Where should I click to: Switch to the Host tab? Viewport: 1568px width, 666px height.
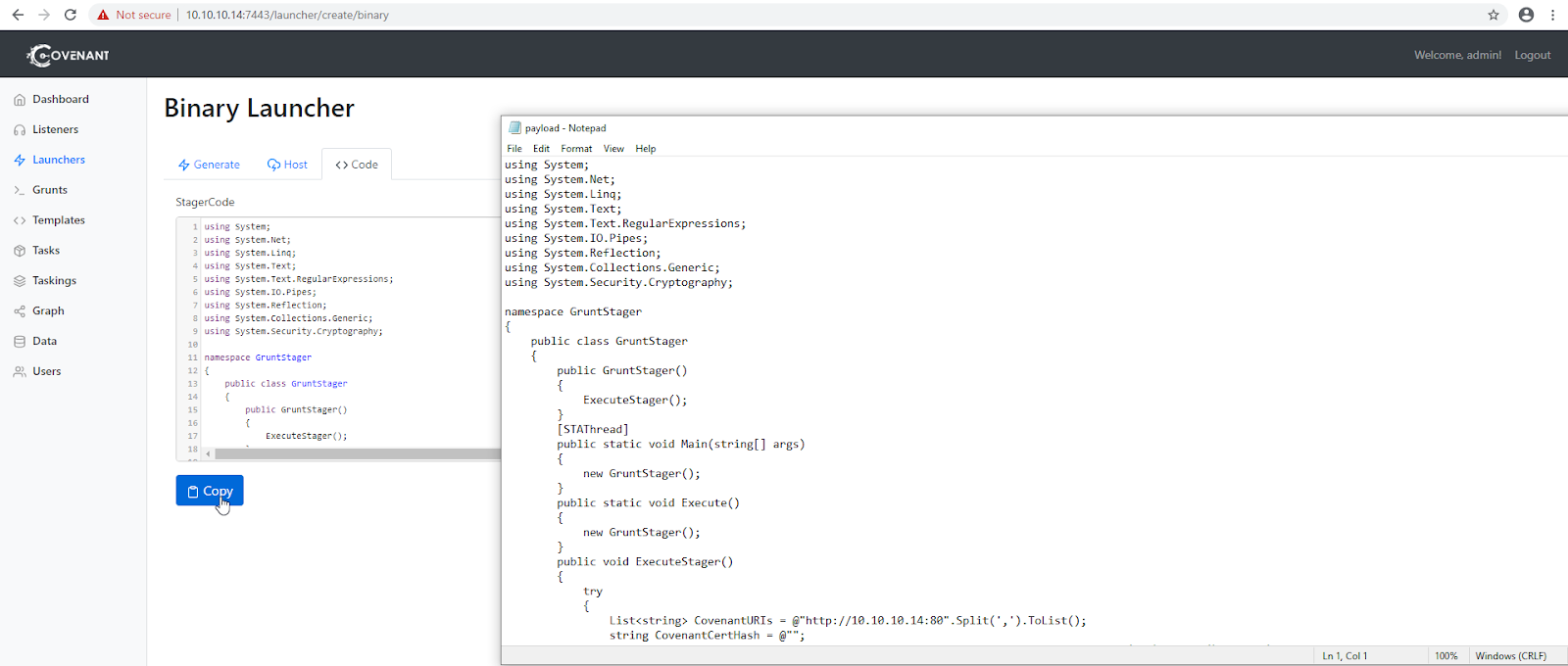coord(287,165)
